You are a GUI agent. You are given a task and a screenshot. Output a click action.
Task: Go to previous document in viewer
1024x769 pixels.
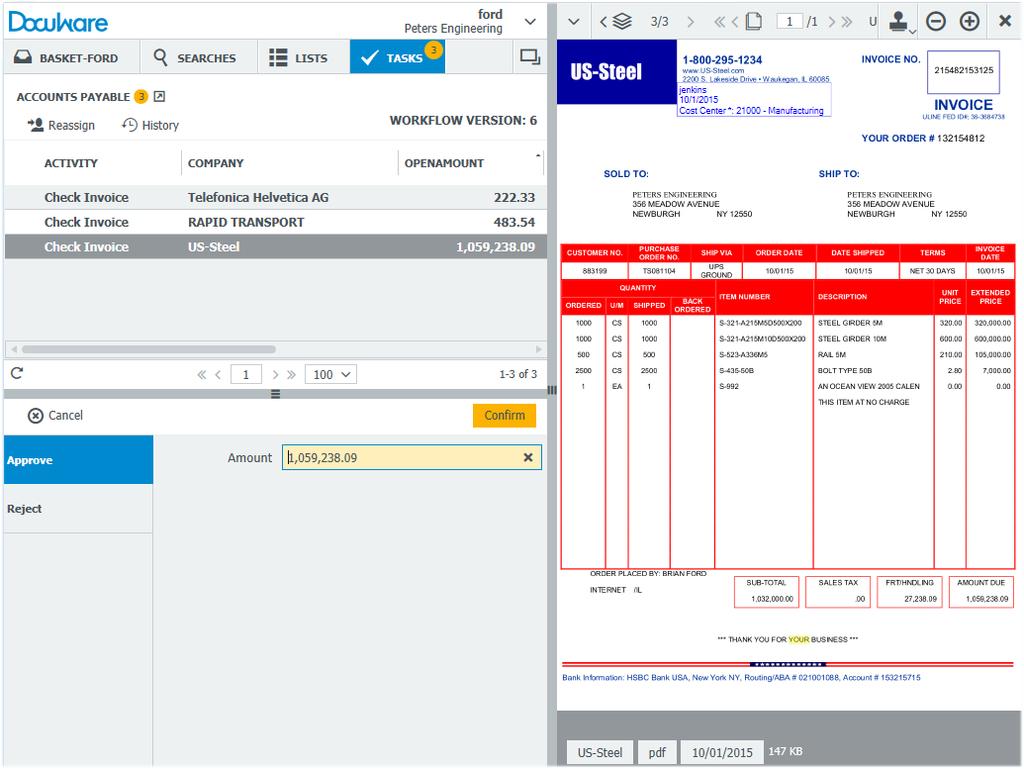coord(603,22)
